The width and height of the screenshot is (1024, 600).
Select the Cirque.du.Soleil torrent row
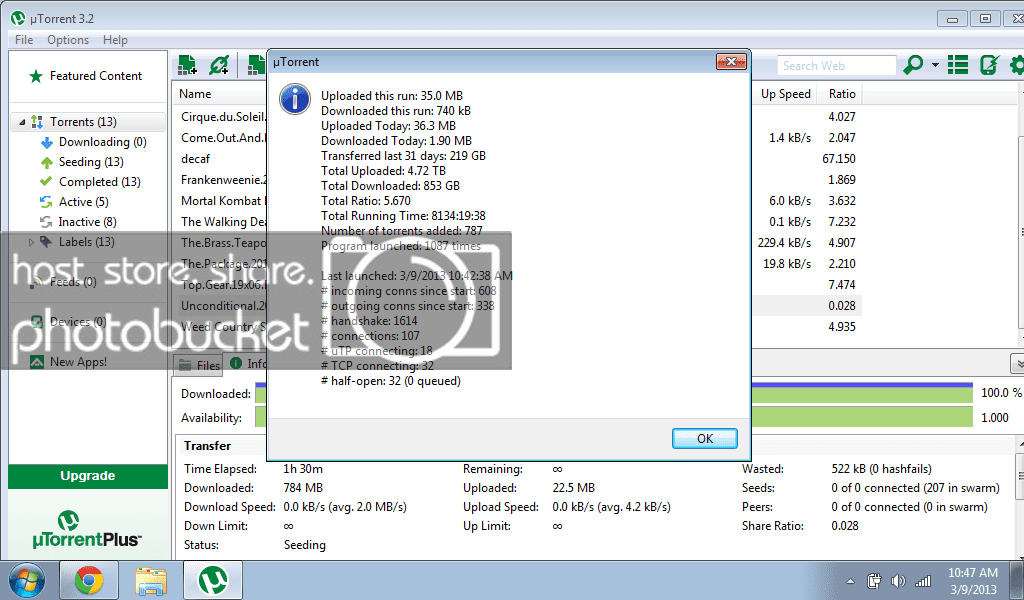click(223, 117)
